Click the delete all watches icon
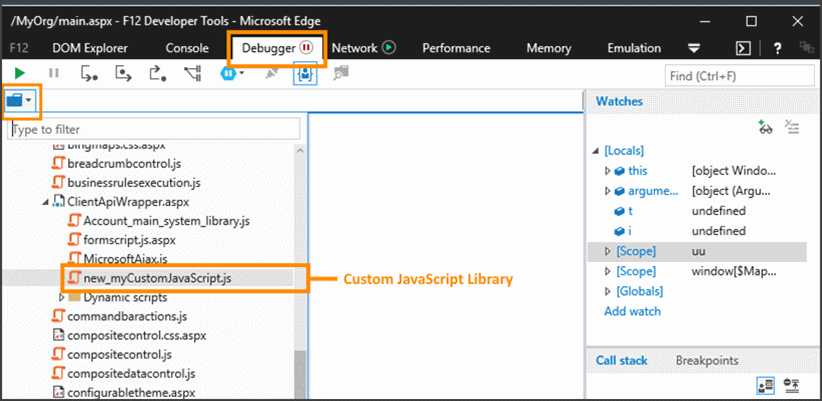Image resolution: width=822 pixels, height=401 pixels. click(792, 126)
